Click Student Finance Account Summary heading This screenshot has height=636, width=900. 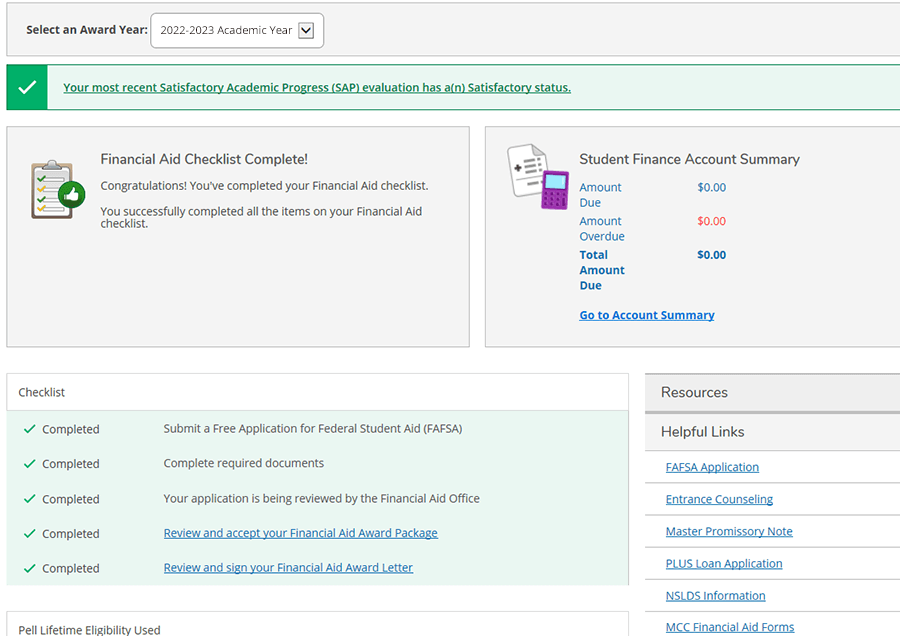tap(689, 159)
